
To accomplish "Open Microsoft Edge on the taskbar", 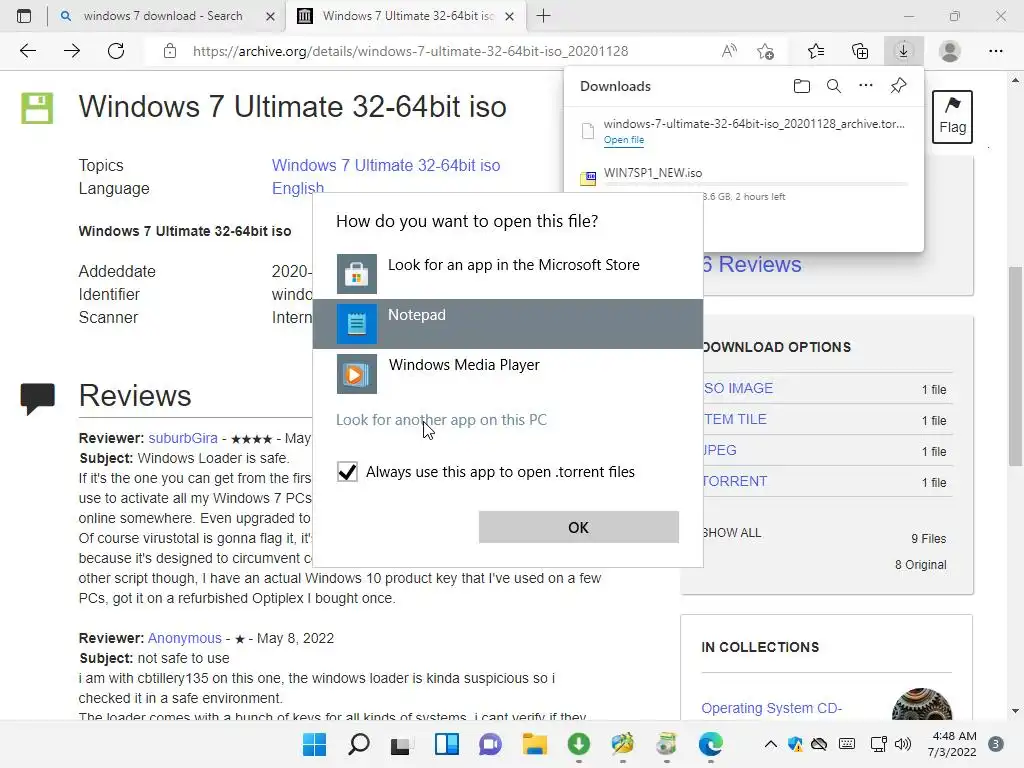I will point(710,744).
